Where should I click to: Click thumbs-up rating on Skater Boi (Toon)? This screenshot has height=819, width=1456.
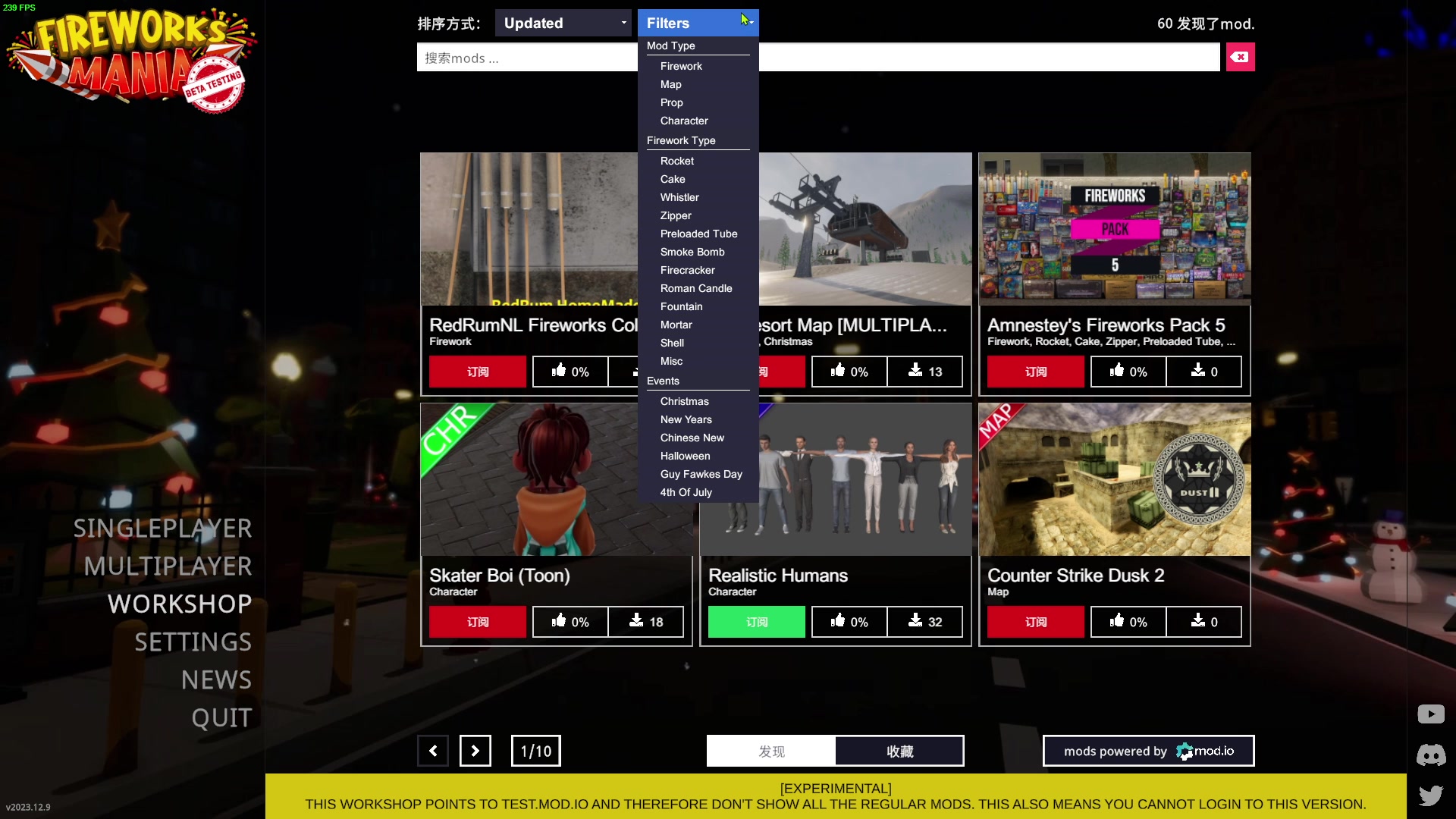pyautogui.click(x=570, y=622)
